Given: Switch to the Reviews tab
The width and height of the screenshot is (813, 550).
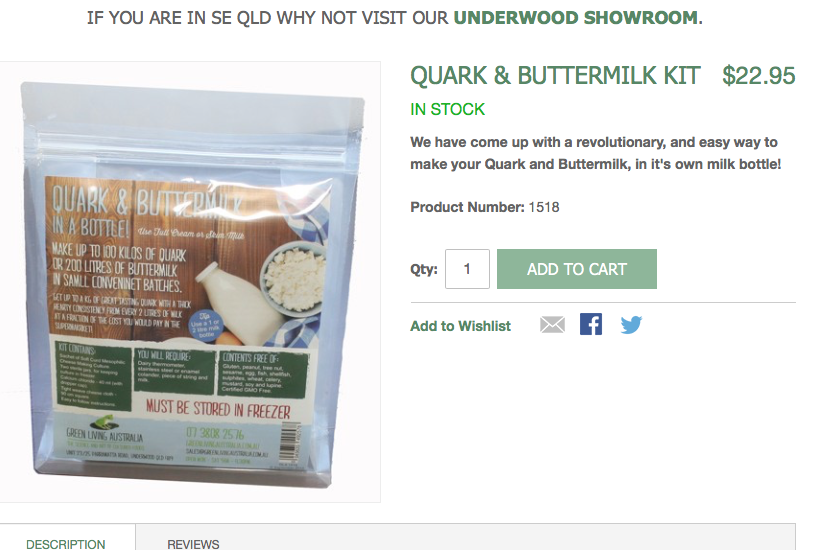Looking at the screenshot, I should tap(193, 544).
